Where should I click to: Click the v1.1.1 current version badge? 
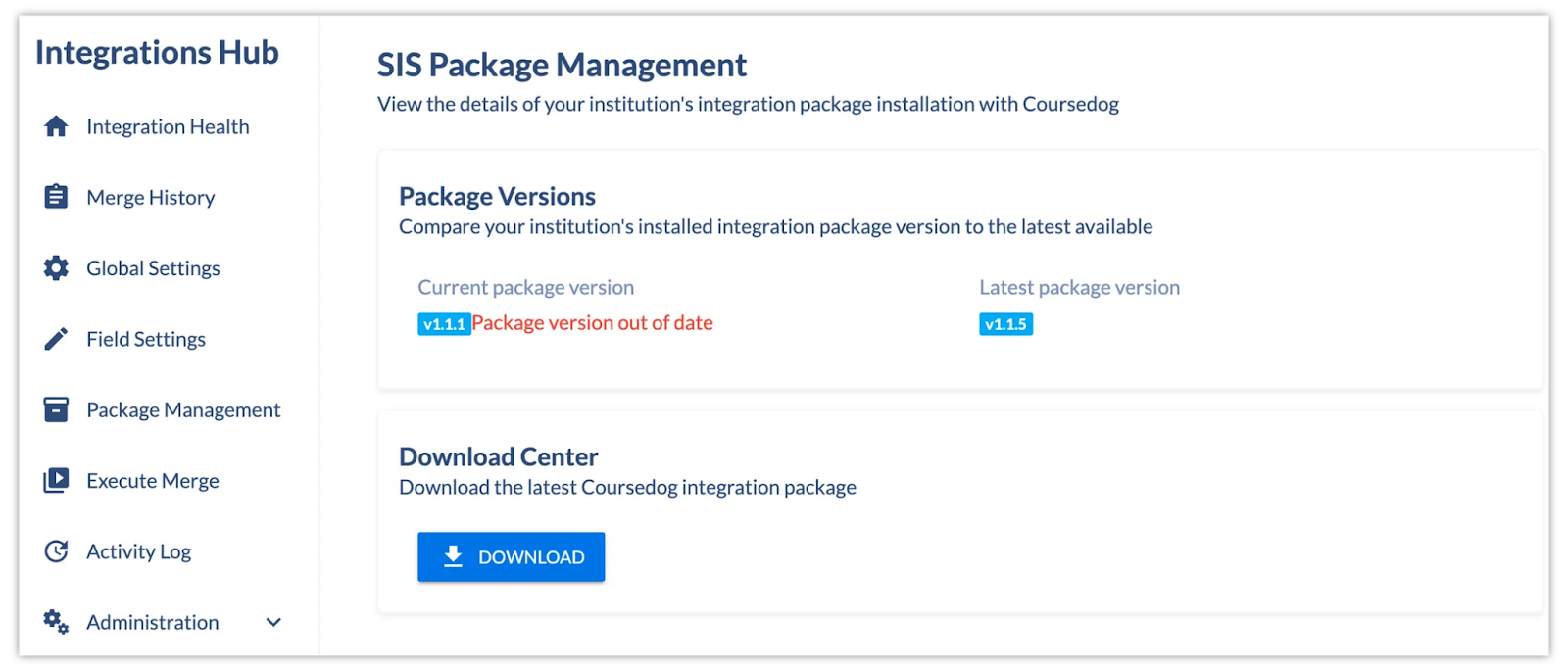(444, 324)
